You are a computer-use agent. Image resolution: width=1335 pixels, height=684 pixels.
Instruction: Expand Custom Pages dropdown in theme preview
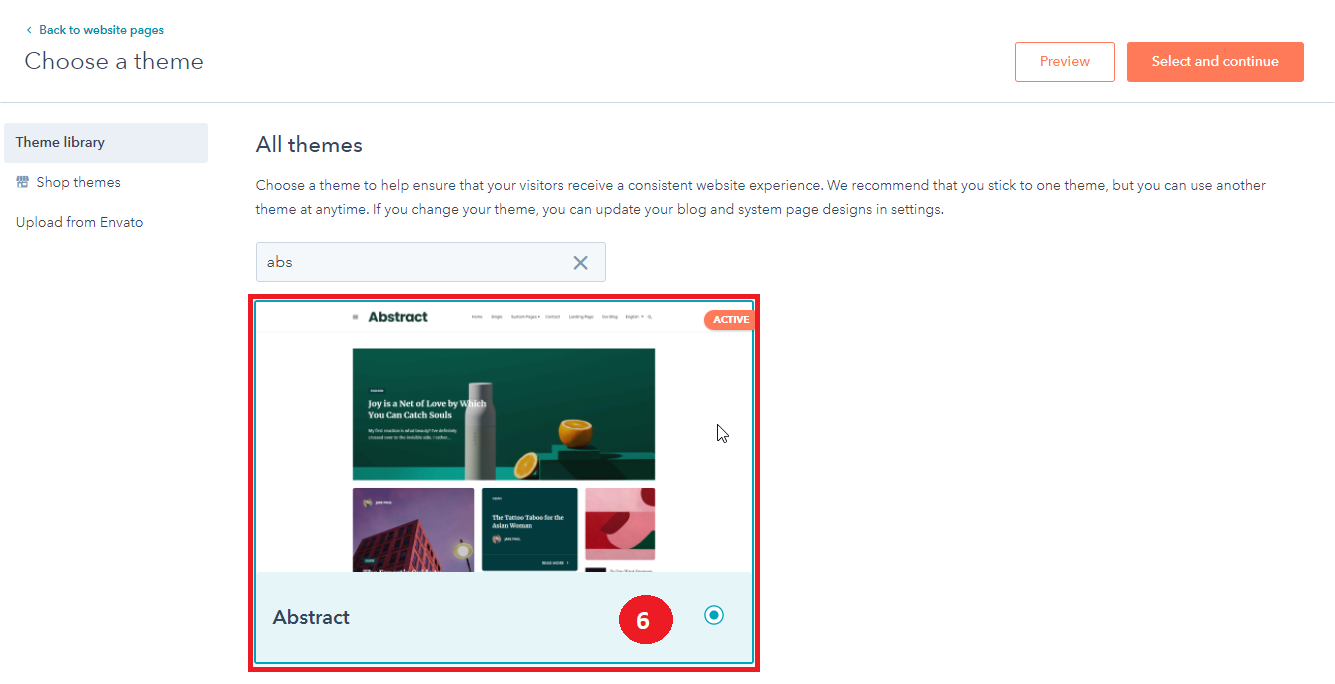524,317
